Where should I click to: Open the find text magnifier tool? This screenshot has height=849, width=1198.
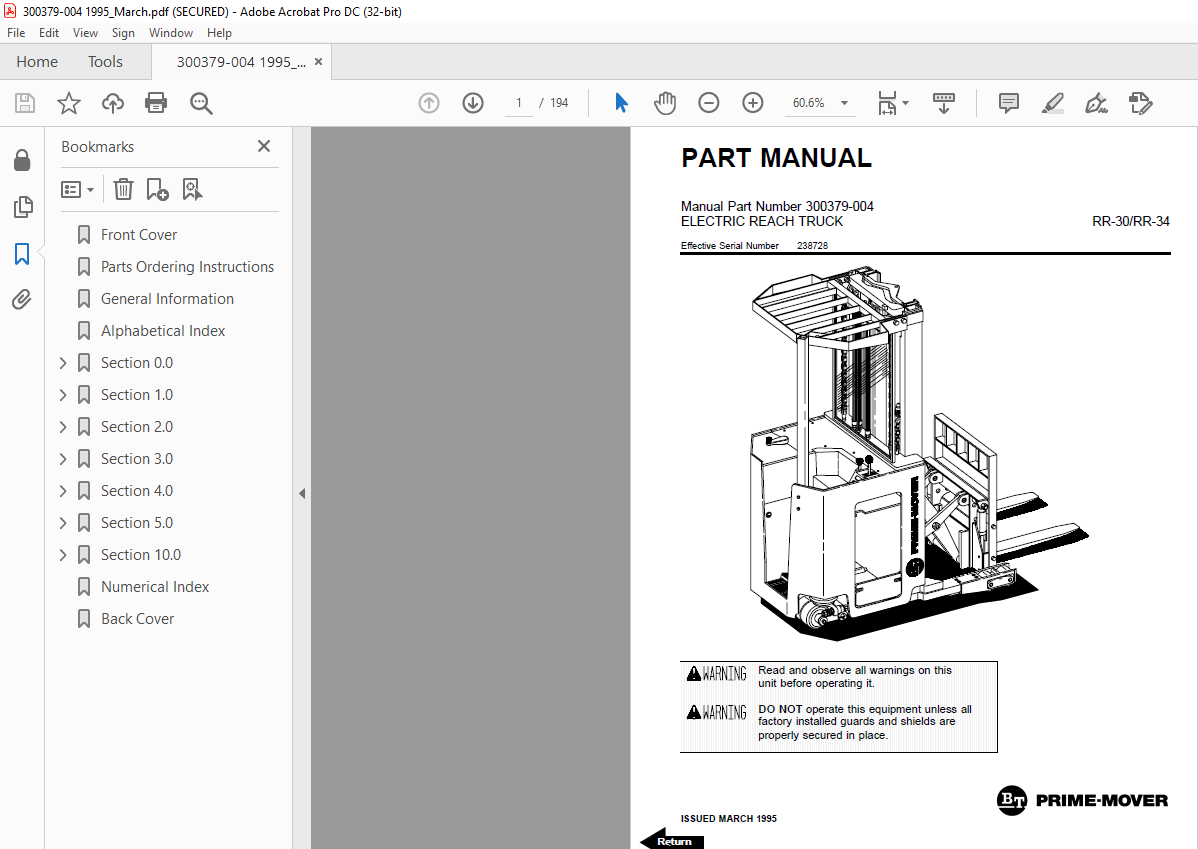click(201, 103)
